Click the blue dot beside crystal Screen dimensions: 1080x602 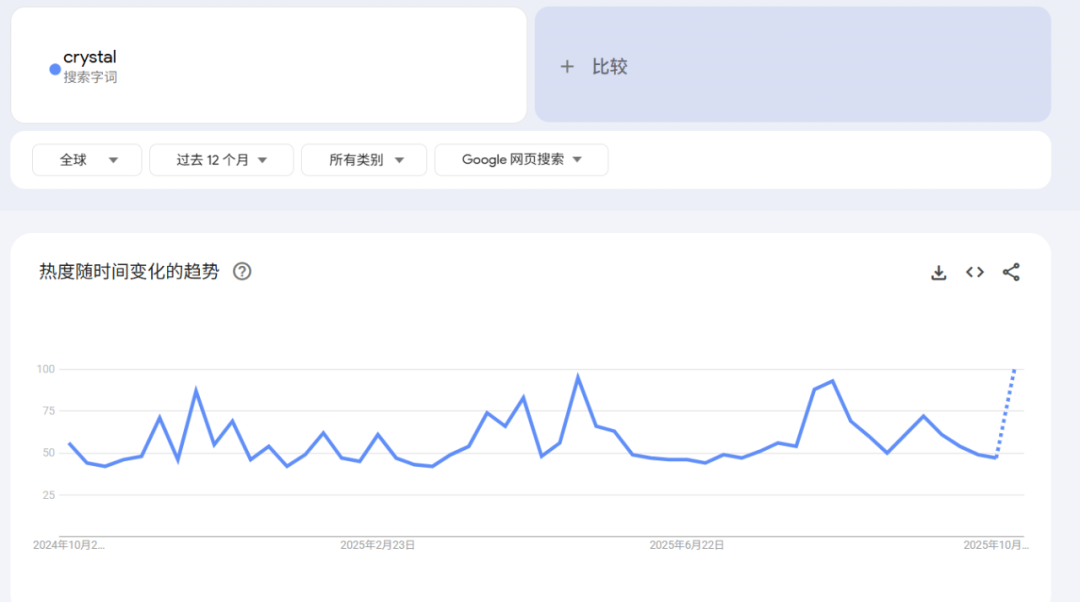pos(53,69)
